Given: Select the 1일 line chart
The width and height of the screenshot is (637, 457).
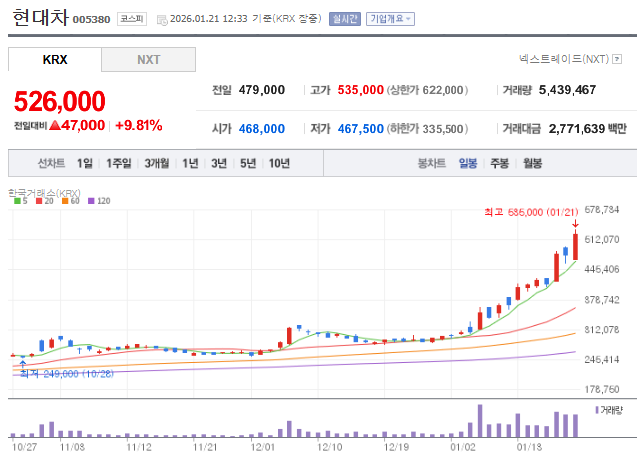Looking at the screenshot, I should [x=85, y=163].
